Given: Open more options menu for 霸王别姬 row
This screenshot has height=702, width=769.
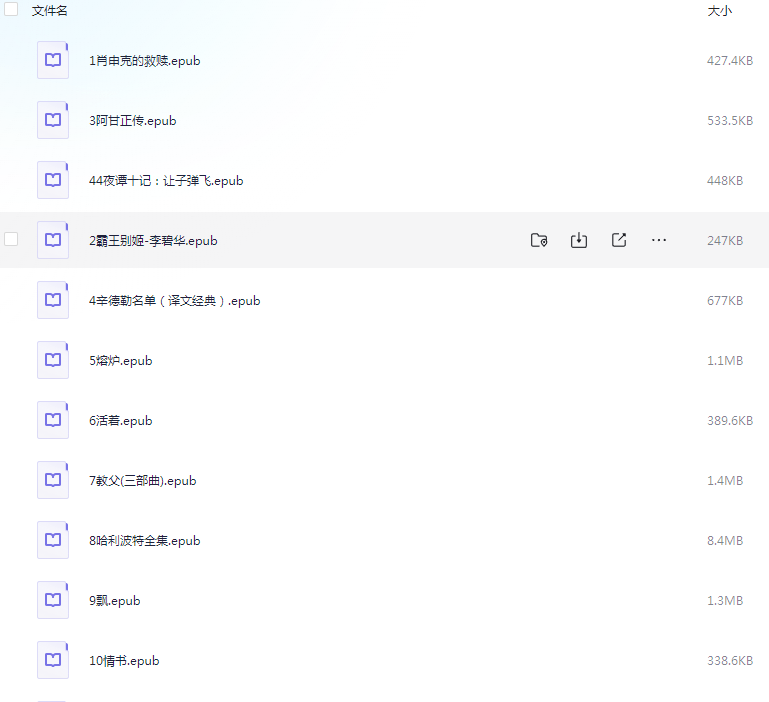Looking at the screenshot, I should click(659, 240).
